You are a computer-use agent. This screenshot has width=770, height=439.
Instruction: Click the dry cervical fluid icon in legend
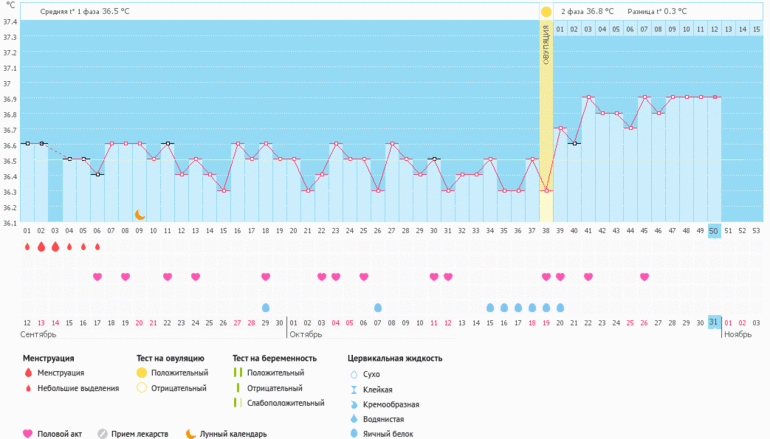point(353,373)
